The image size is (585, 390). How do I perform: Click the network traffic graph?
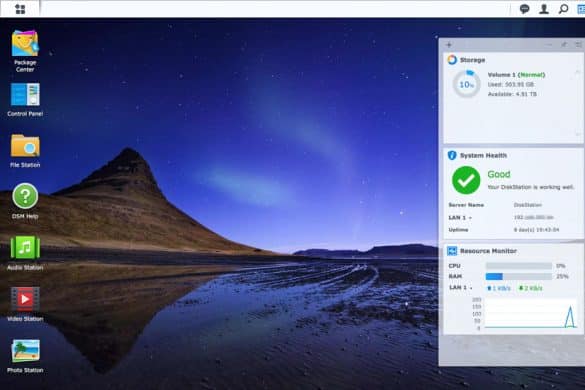[530, 313]
